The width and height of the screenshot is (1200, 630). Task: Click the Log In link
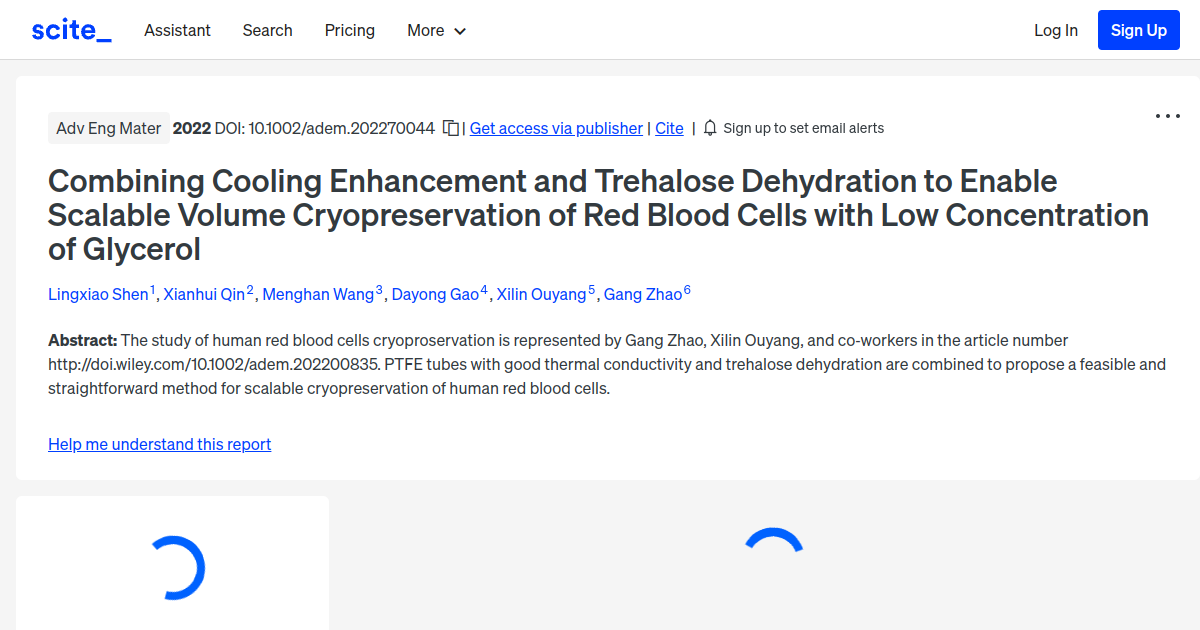pyautogui.click(x=1055, y=30)
